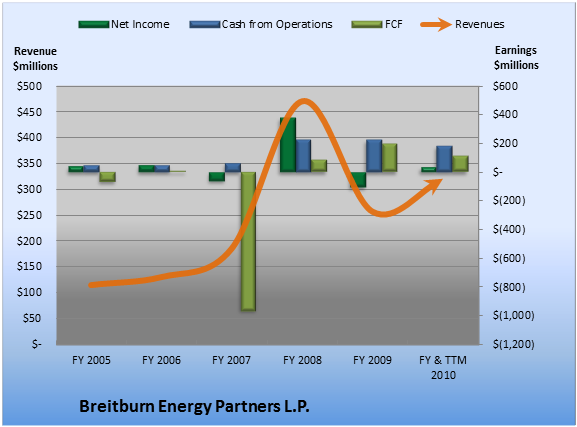Click the earnings-axis $400 label

pyautogui.click(x=505, y=114)
